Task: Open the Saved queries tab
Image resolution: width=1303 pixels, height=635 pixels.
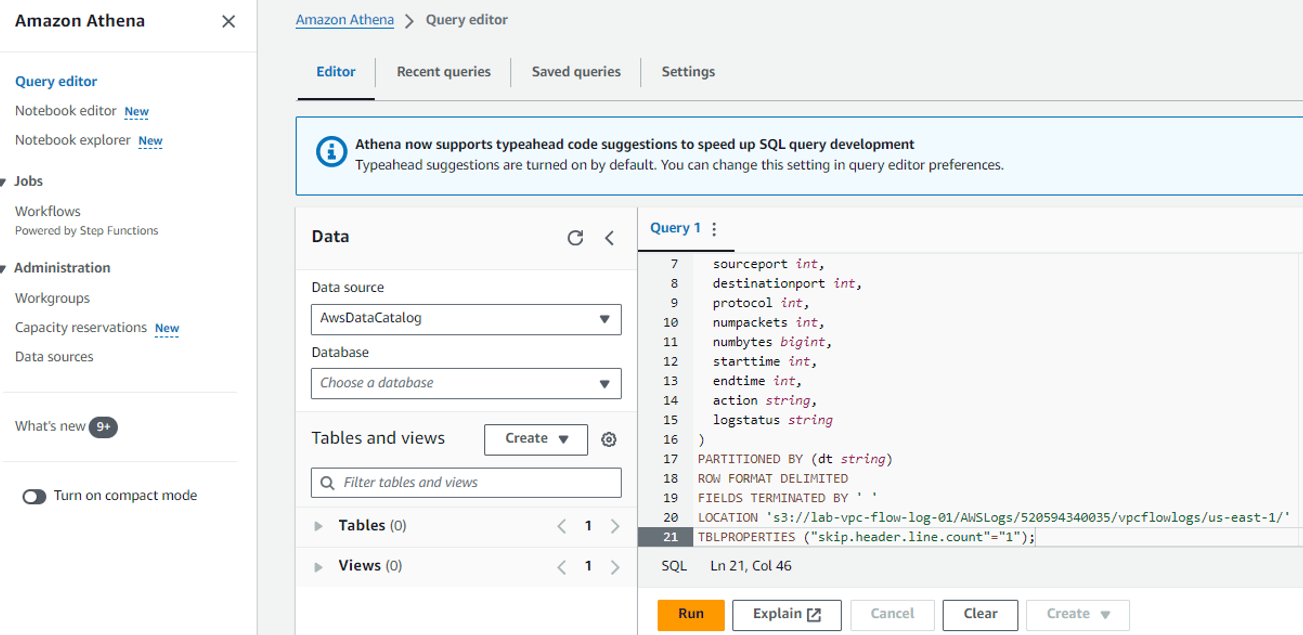Action: [576, 72]
